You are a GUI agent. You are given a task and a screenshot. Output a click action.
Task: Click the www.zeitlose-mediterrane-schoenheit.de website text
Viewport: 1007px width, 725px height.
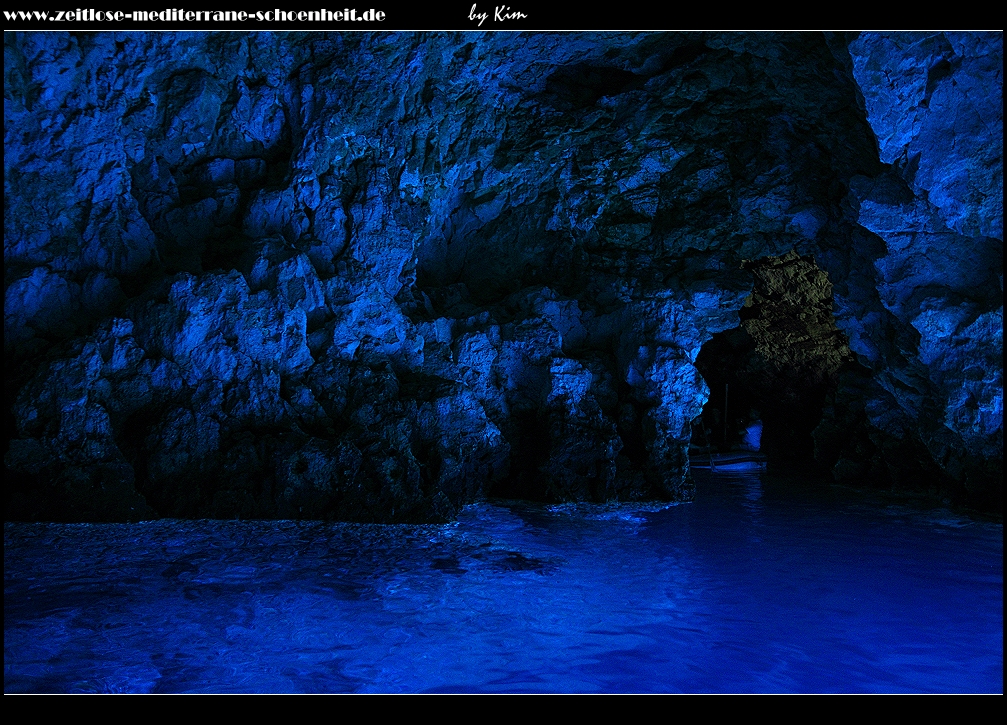tap(194, 15)
